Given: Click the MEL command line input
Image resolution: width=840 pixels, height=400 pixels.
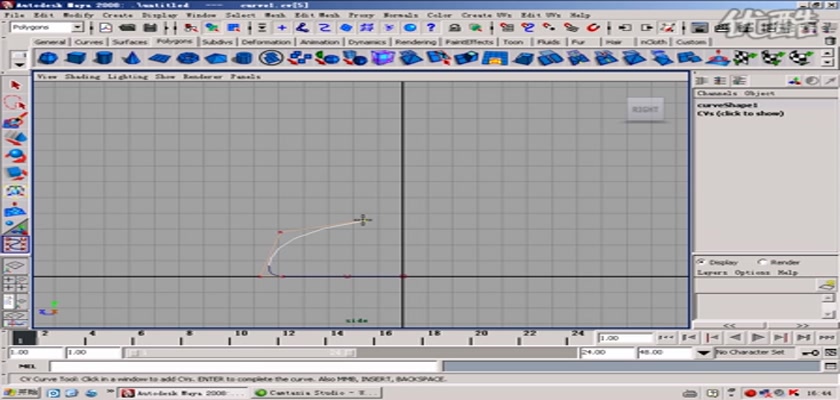Looking at the screenshot, I should pos(244,366).
